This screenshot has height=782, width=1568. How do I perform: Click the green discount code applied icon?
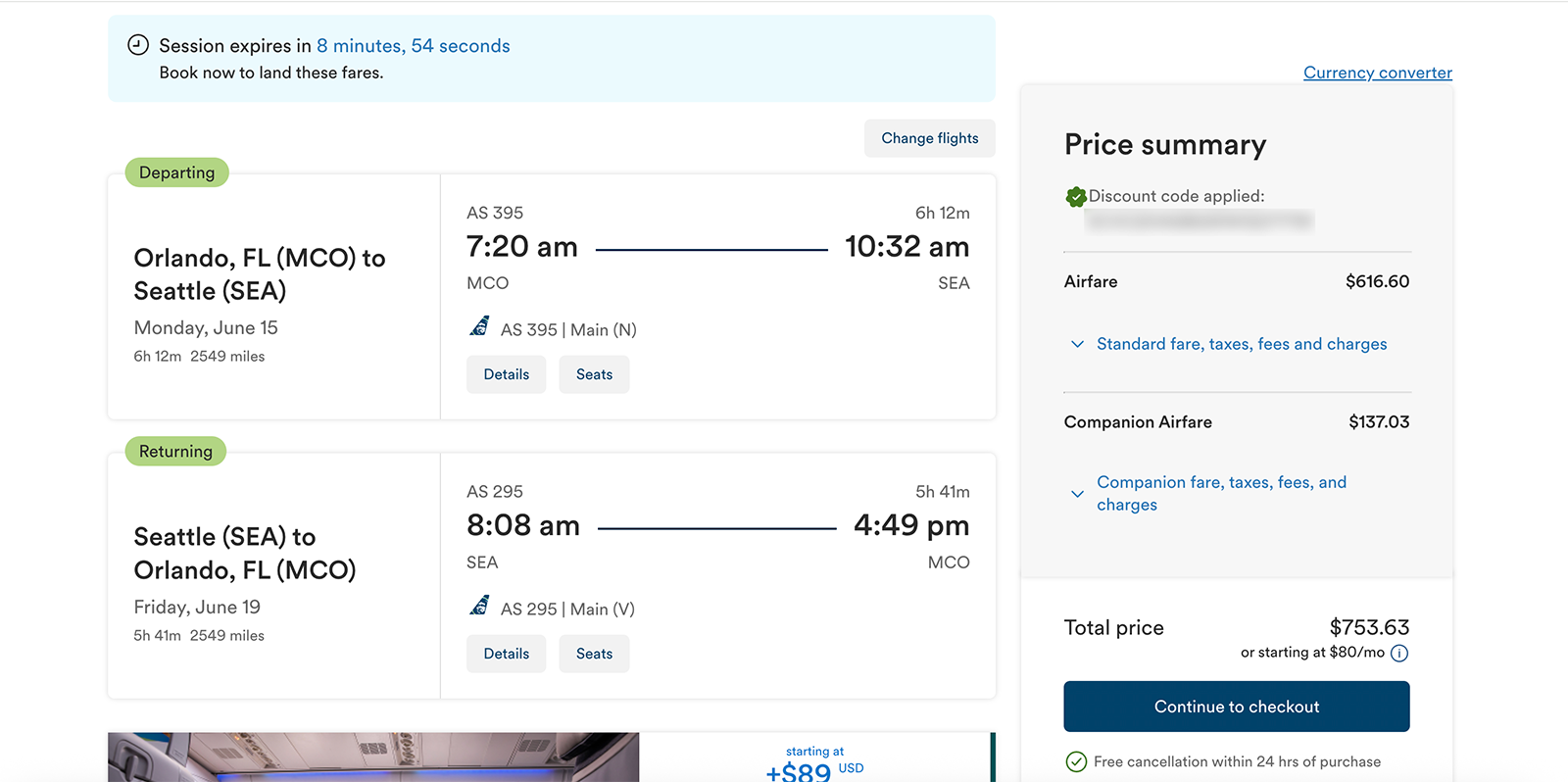(1076, 196)
